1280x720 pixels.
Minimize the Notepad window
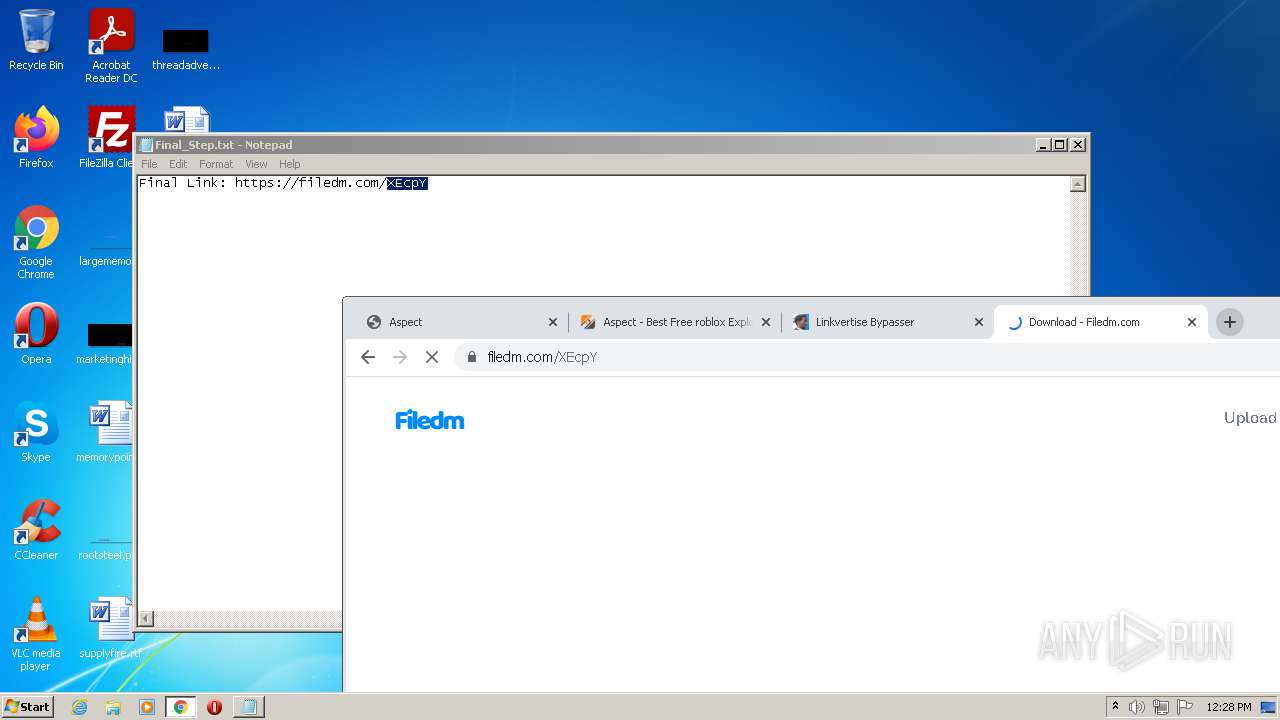1044,145
